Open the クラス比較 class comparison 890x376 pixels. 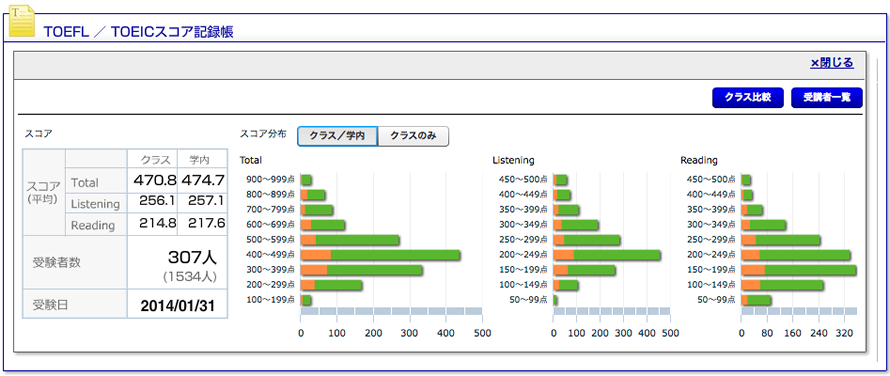748,97
